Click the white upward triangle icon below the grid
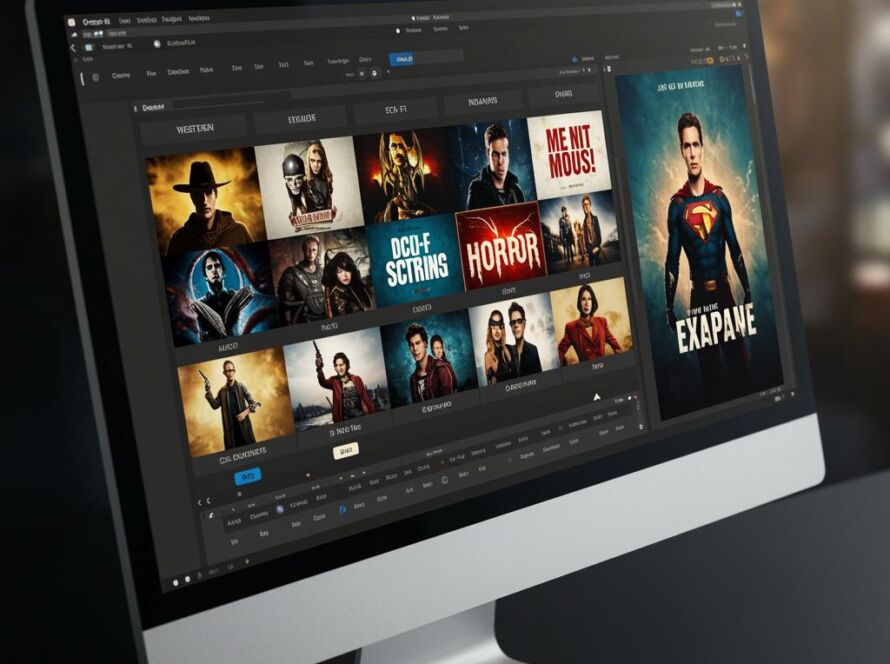This screenshot has width=890, height=664. click(597, 397)
